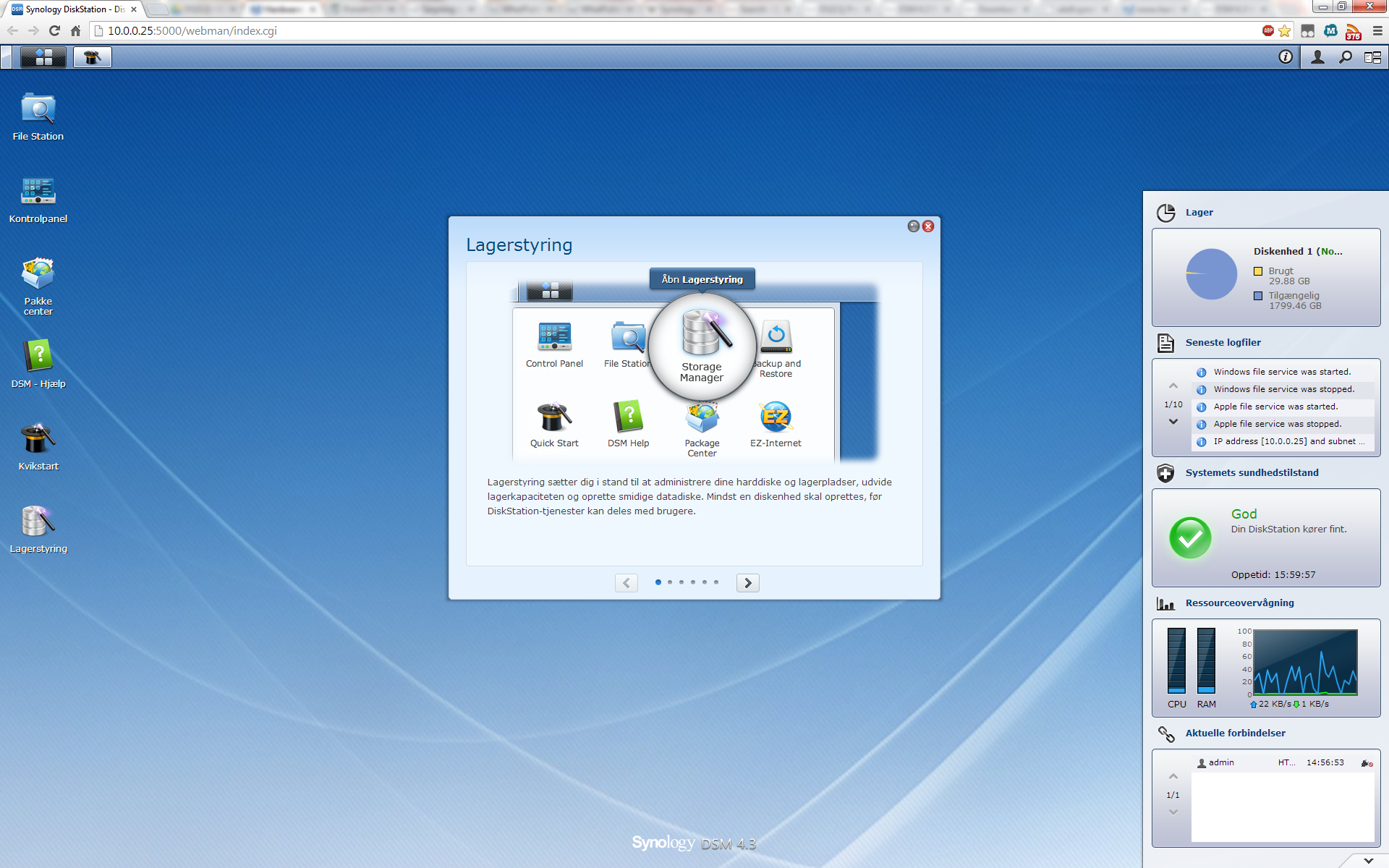Open Lagerstyring desktop icon
Viewport: 1389px width, 868px height.
pos(38,529)
